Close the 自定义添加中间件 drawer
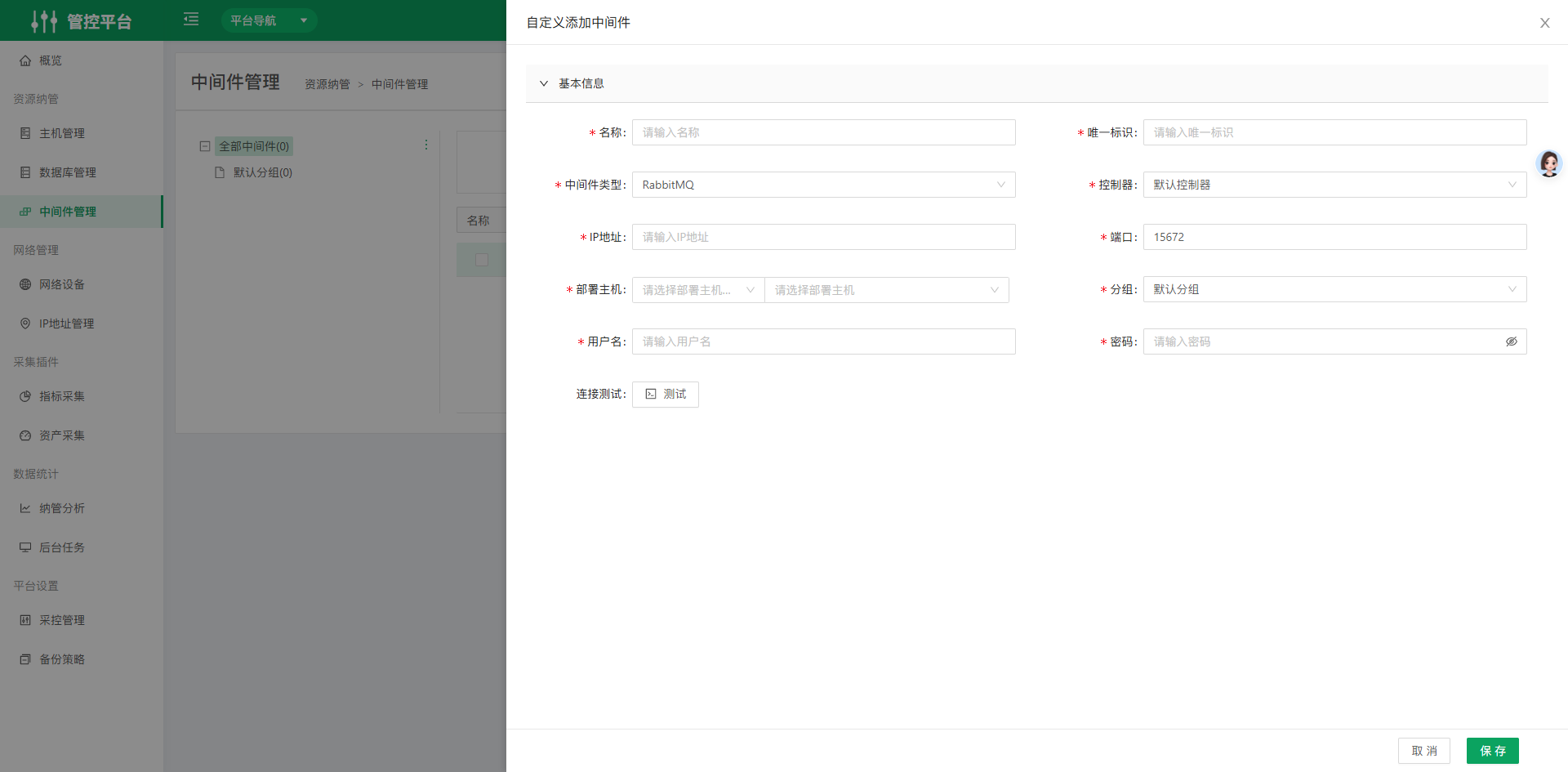 (1544, 23)
